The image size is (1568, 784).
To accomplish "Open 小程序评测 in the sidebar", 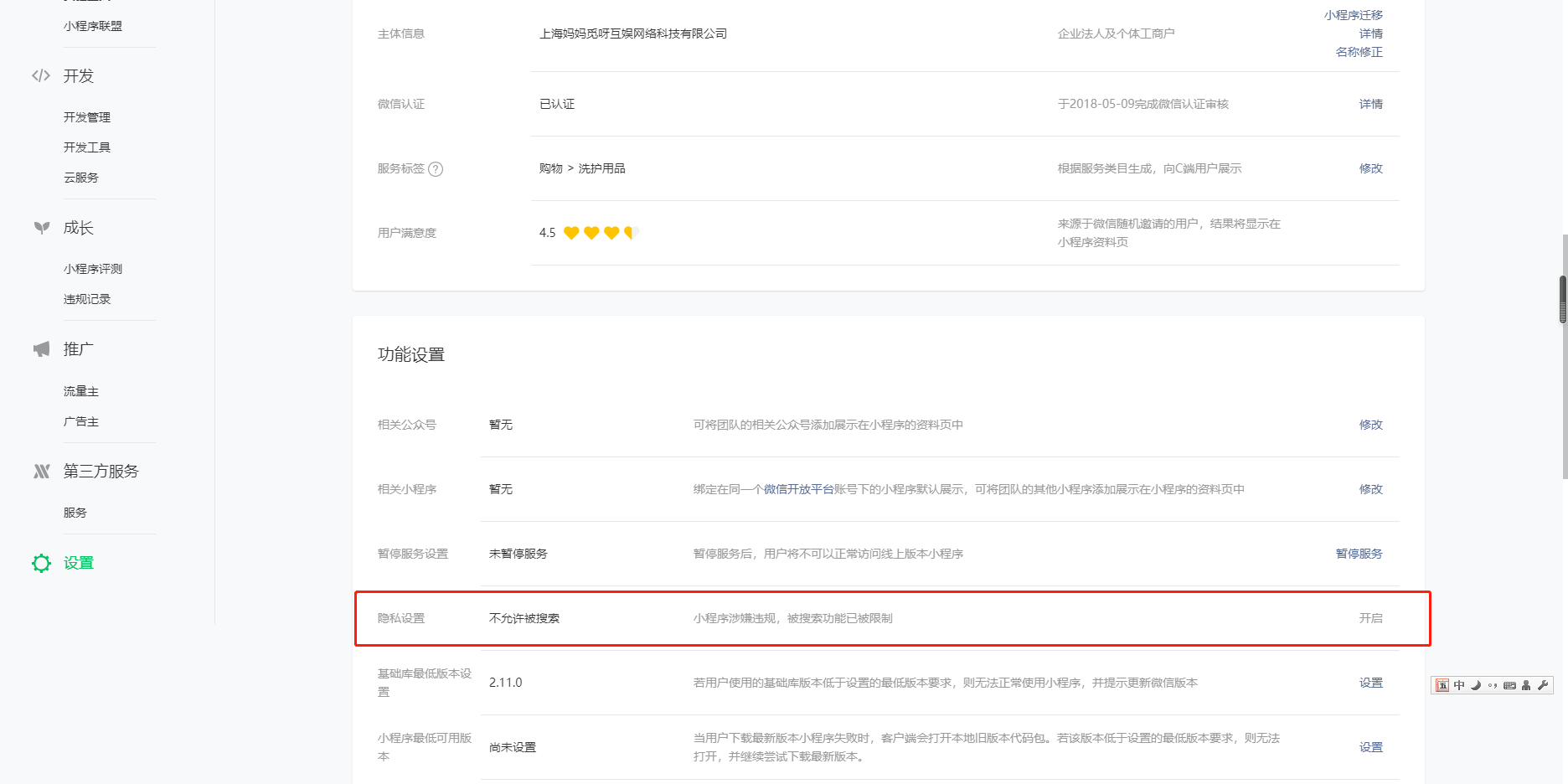I will [x=93, y=269].
